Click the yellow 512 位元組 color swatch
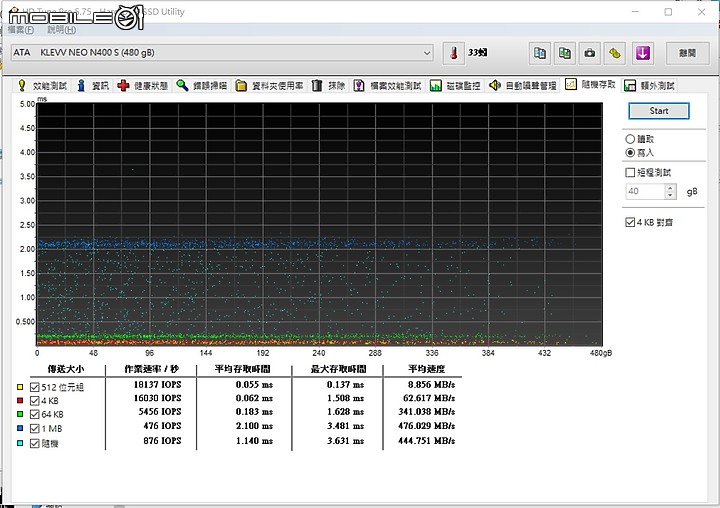The image size is (720, 508). click(x=20, y=387)
